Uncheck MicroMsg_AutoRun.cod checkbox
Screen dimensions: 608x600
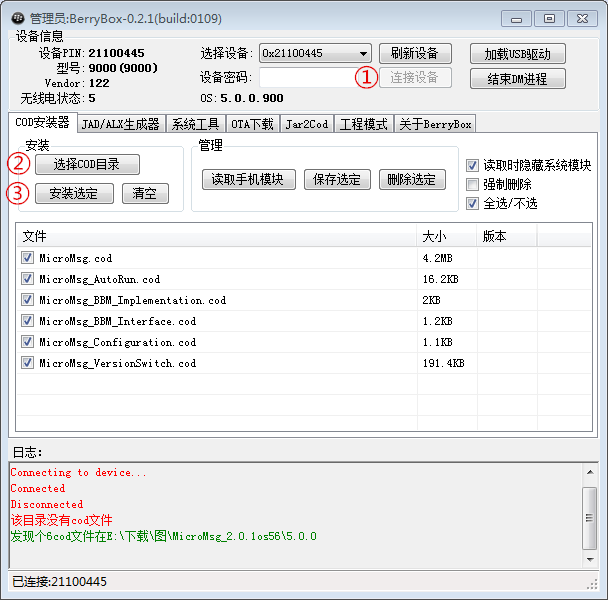[x=27, y=278]
